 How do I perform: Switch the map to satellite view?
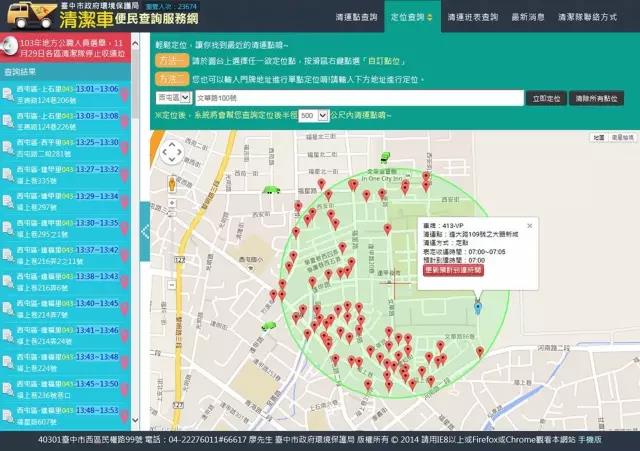(622, 138)
